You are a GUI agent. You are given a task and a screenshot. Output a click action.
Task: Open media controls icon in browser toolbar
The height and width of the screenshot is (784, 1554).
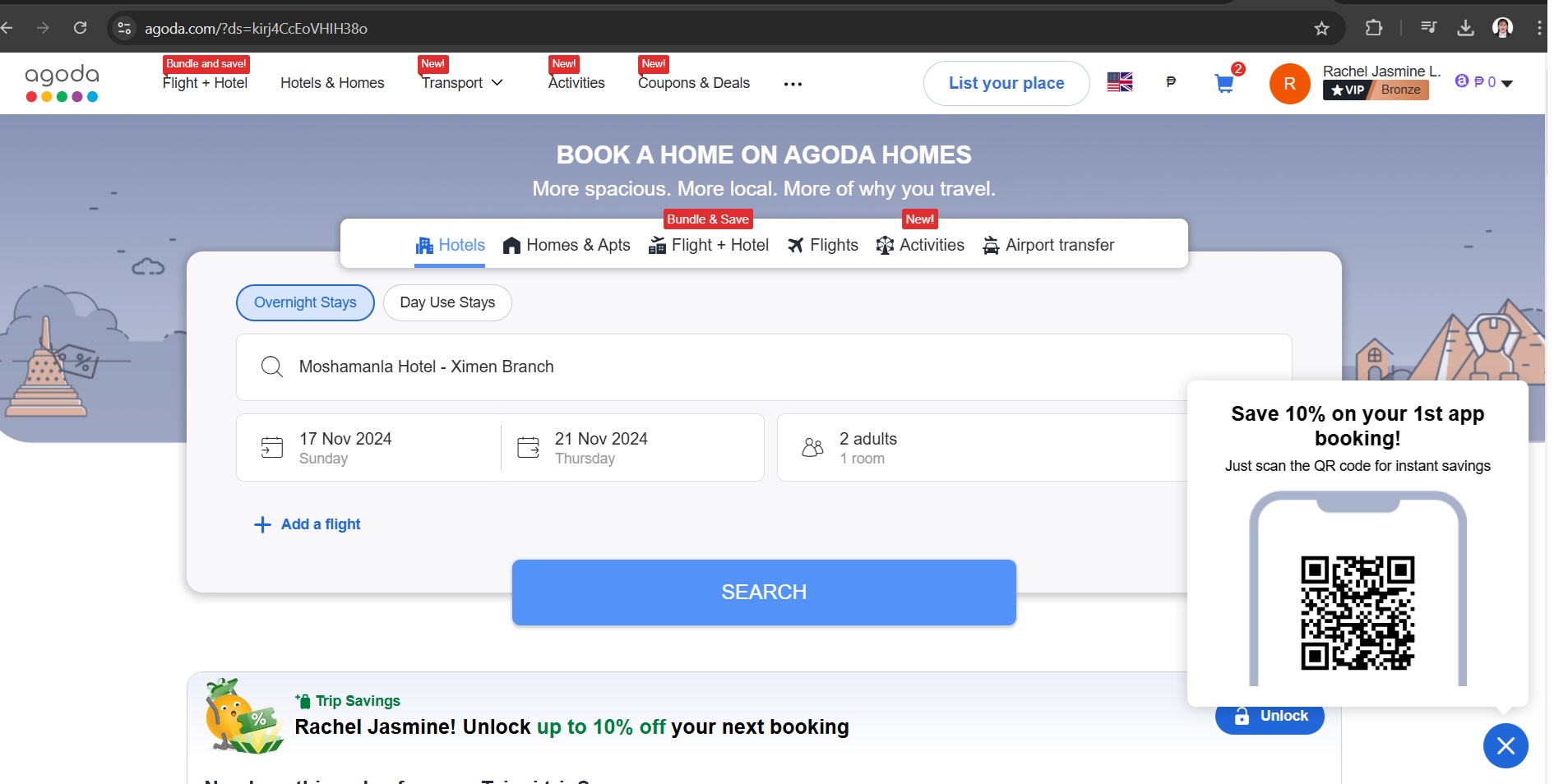point(1428,28)
